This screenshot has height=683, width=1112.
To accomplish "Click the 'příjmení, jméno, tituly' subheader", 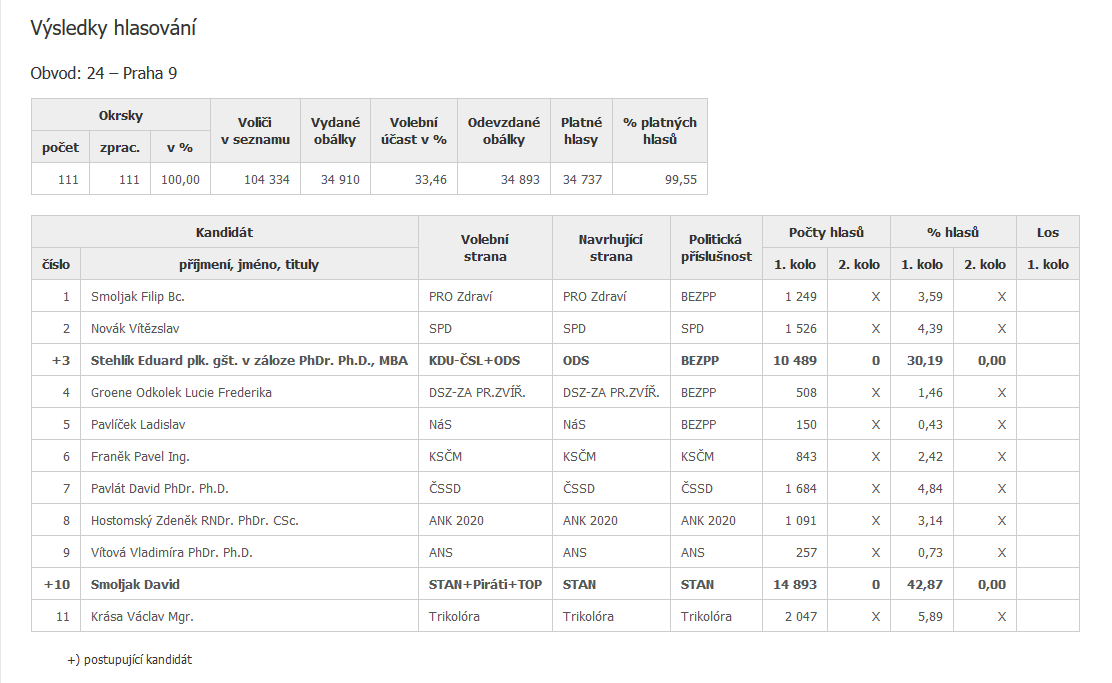I will point(249,265).
